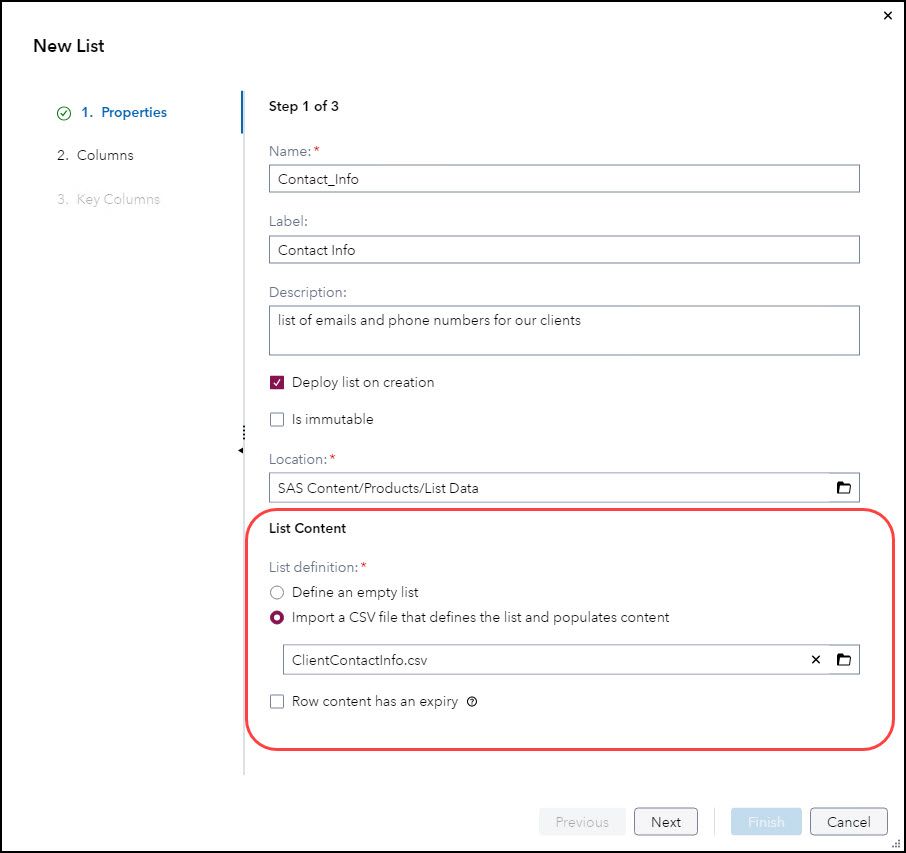Image resolution: width=906 pixels, height=853 pixels.
Task: Select the Import a CSV file option
Action: 277,616
